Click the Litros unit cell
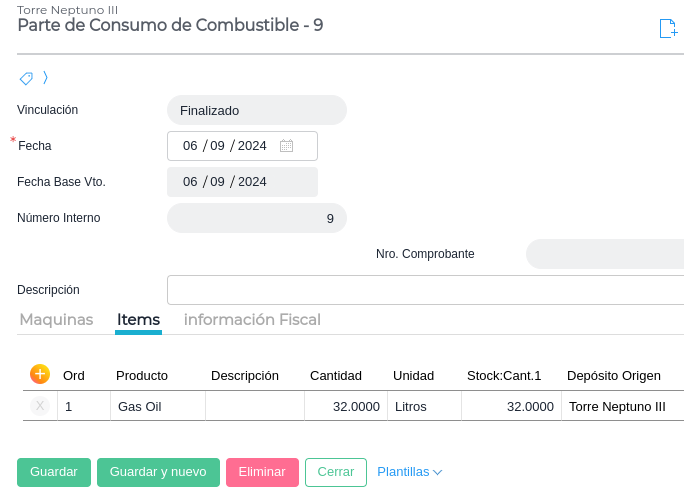684x497 pixels. (x=424, y=406)
